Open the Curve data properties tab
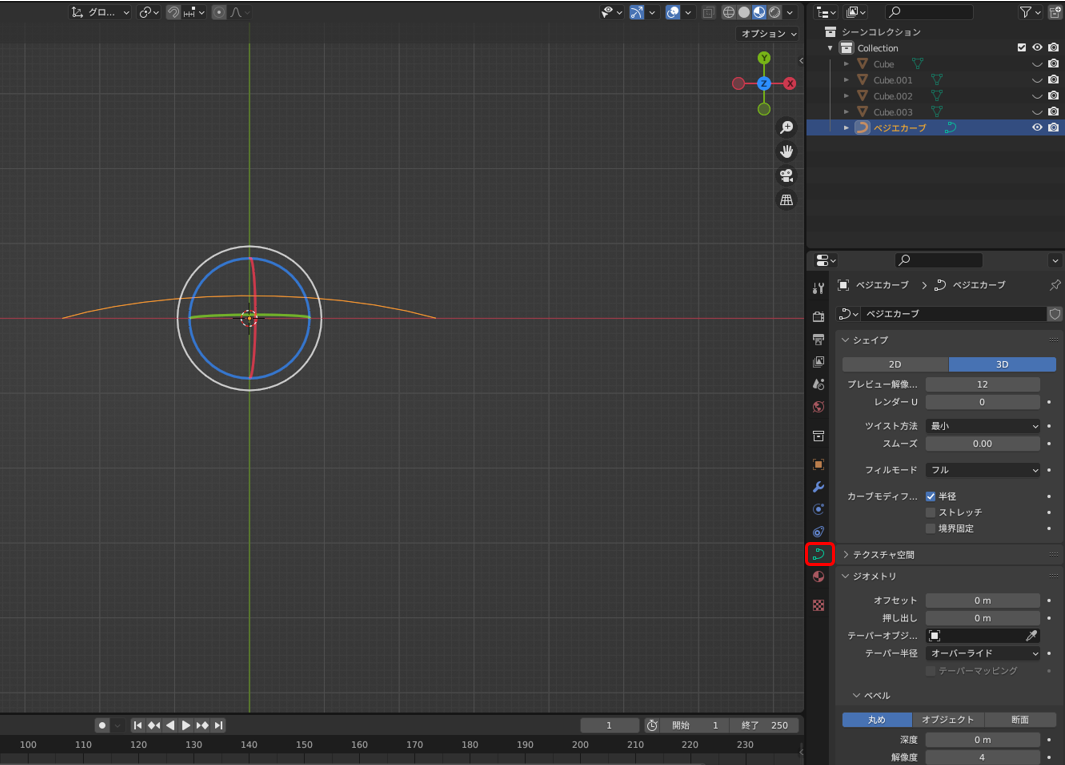The height and width of the screenshot is (765, 1065). click(x=819, y=554)
